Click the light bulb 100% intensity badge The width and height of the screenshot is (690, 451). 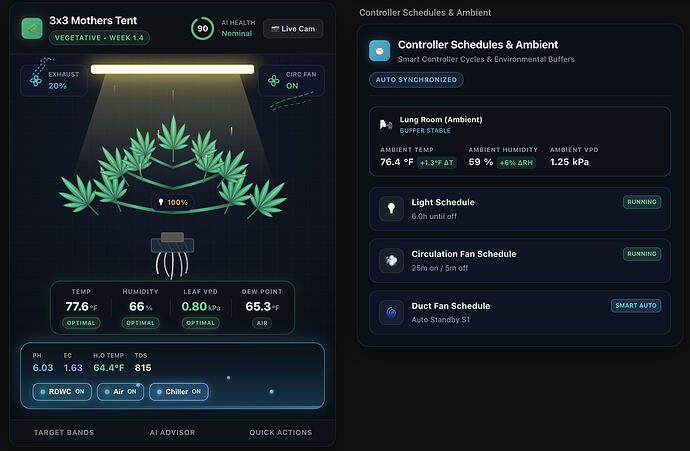tap(173, 202)
